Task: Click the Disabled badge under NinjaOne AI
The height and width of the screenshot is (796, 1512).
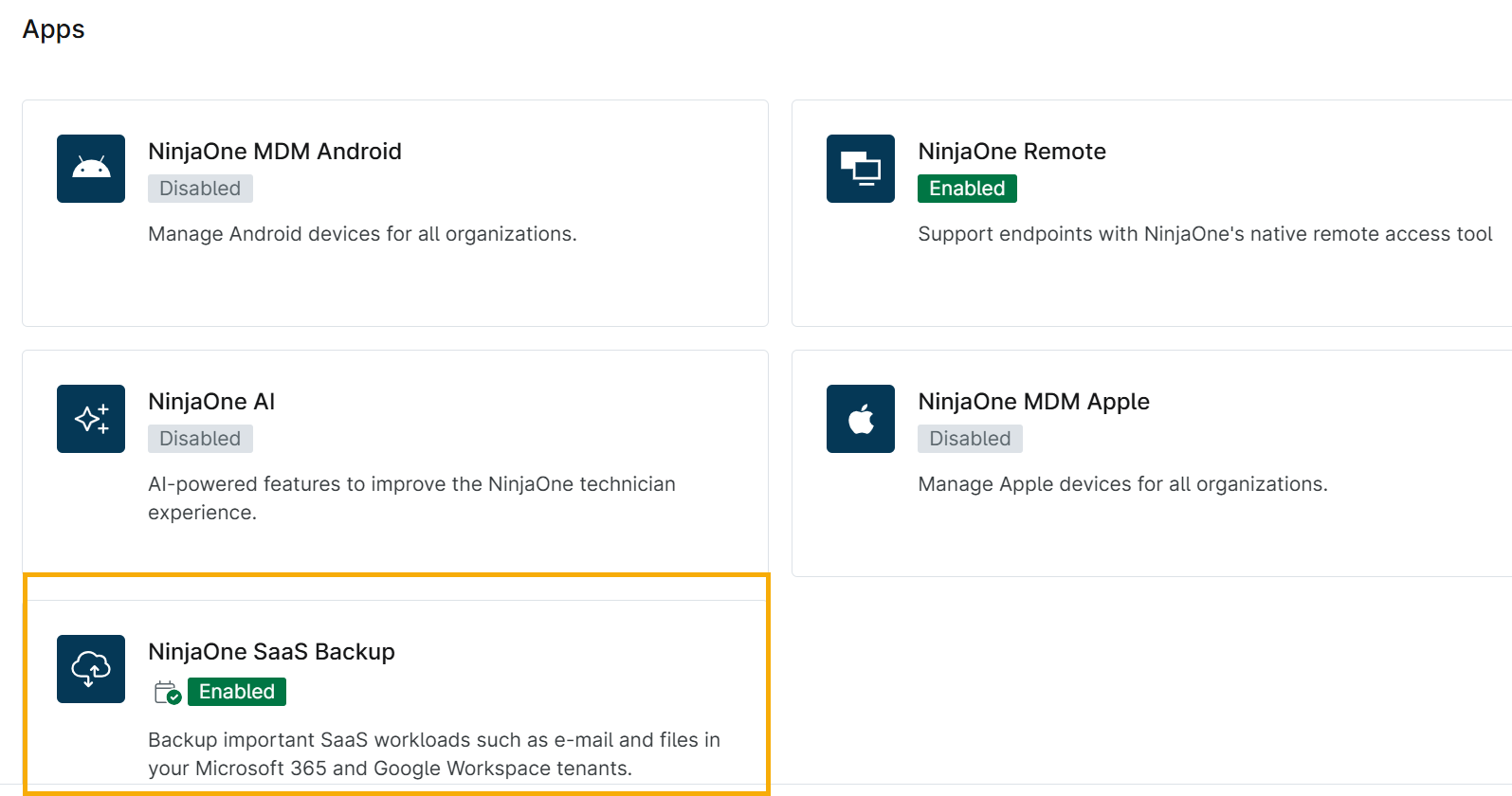Action: tap(200, 439)
